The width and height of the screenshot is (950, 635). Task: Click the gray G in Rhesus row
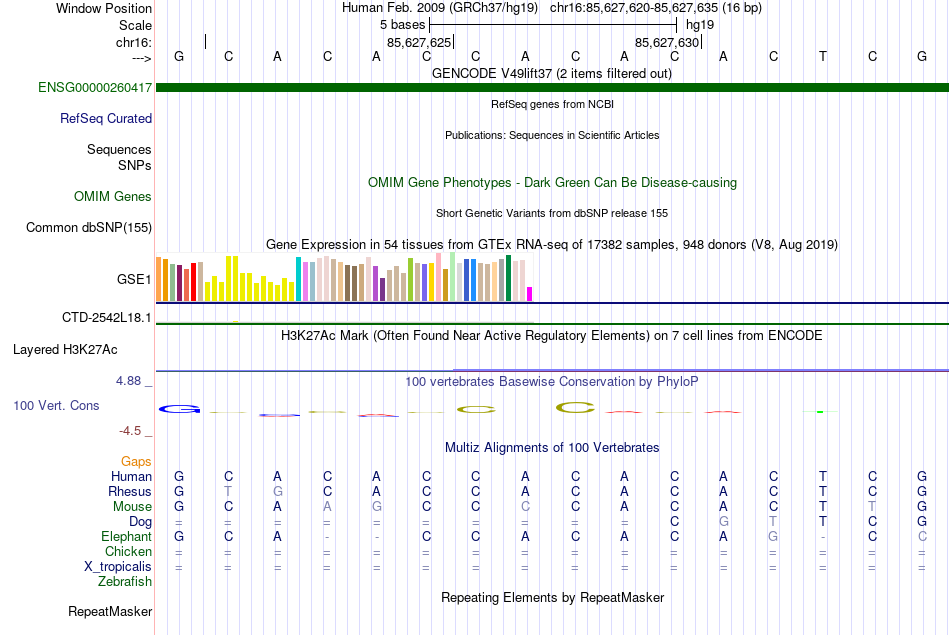pyautogui.click(x=277, y=491)
